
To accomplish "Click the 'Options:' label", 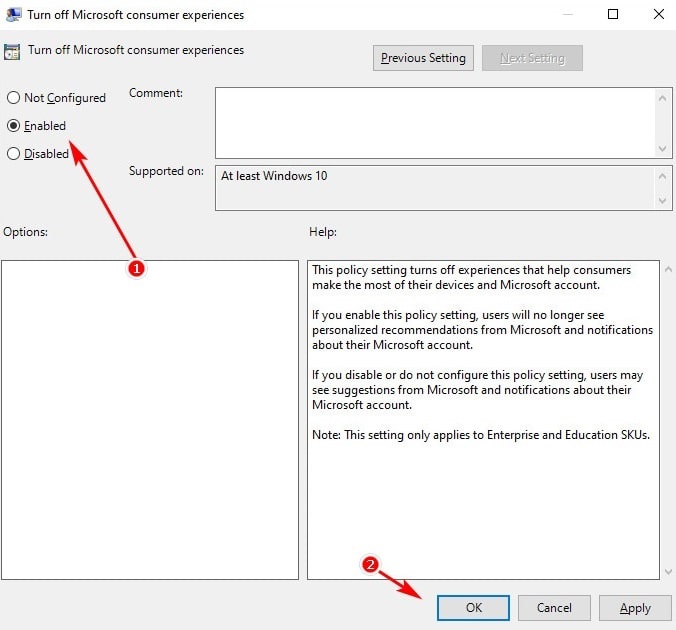I will click(x=25, y=232).
